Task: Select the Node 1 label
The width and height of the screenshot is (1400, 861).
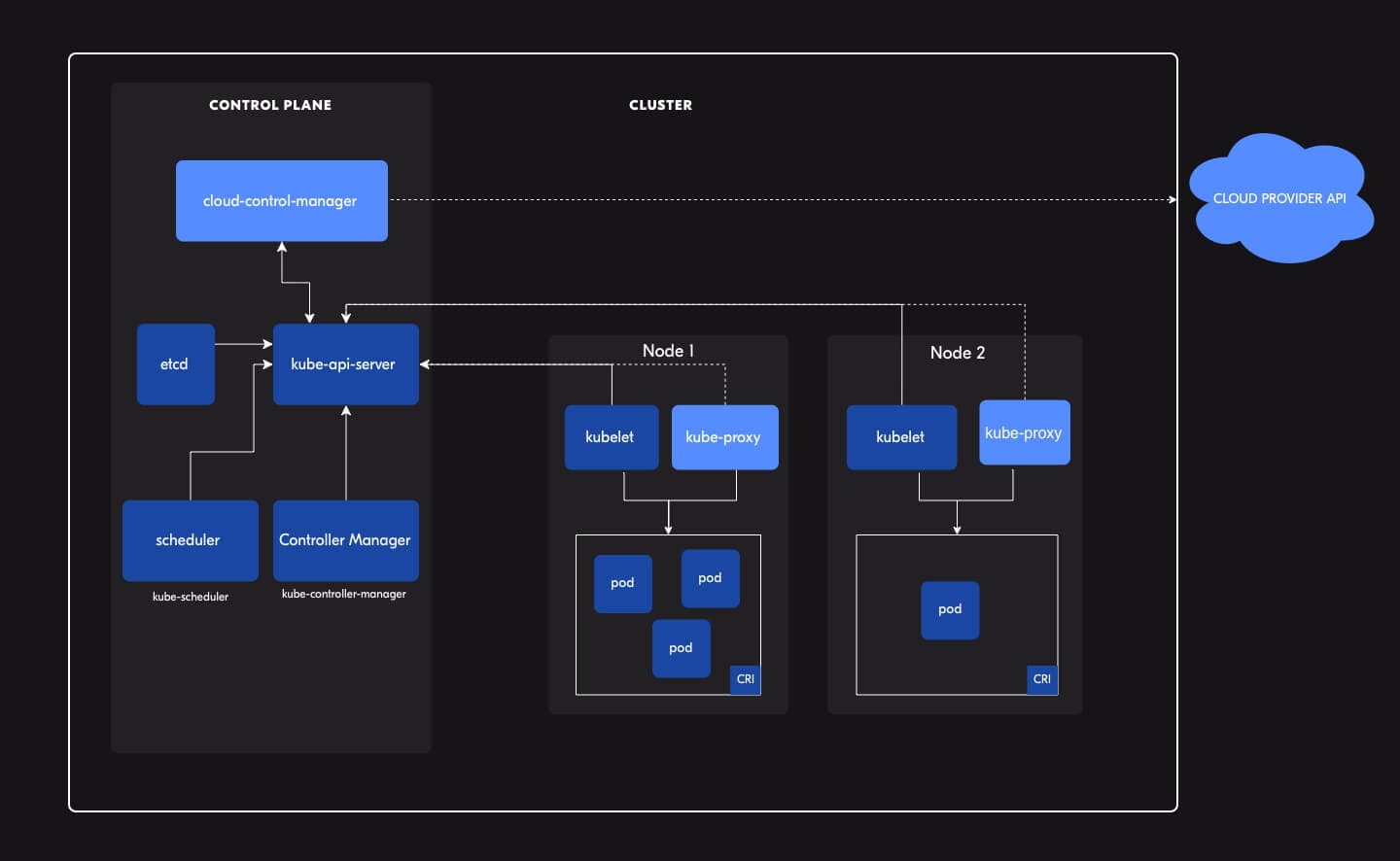Action: [x=668, y=351]
